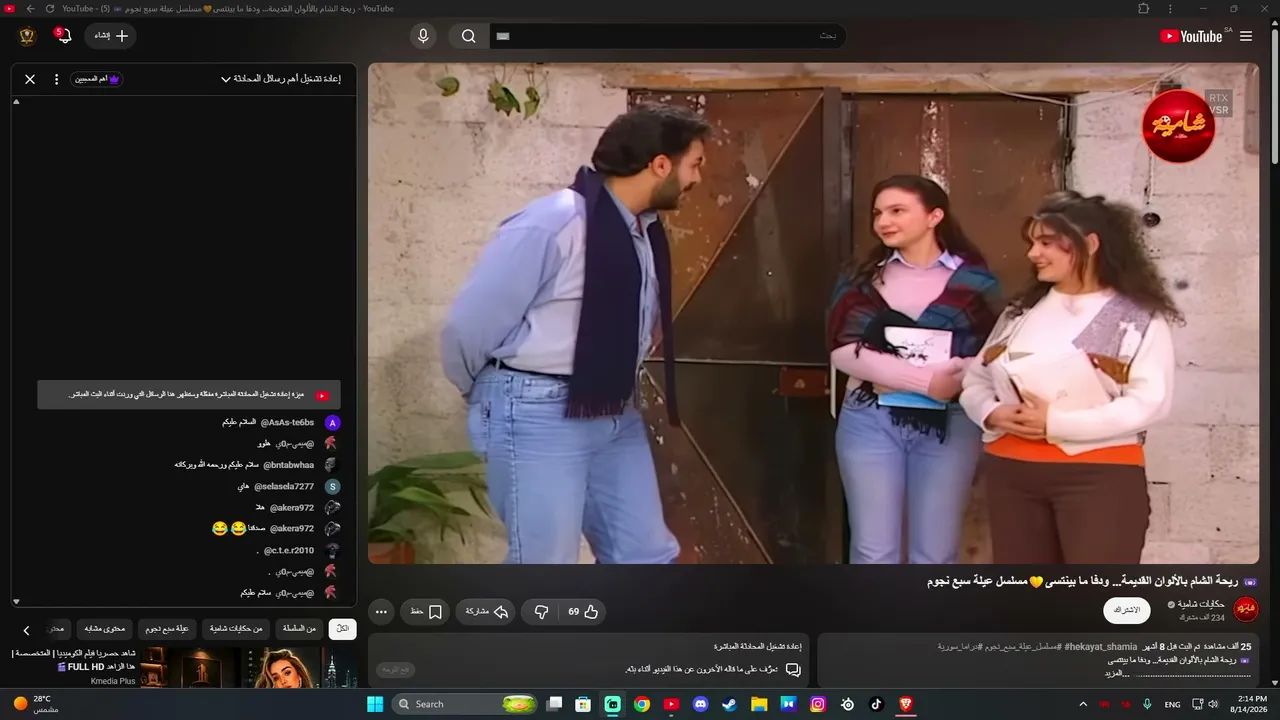Image resolution: width=1280 pixels, height=720 pixels.
Task: Close the live chat replay panel
Action: point(30,79)
